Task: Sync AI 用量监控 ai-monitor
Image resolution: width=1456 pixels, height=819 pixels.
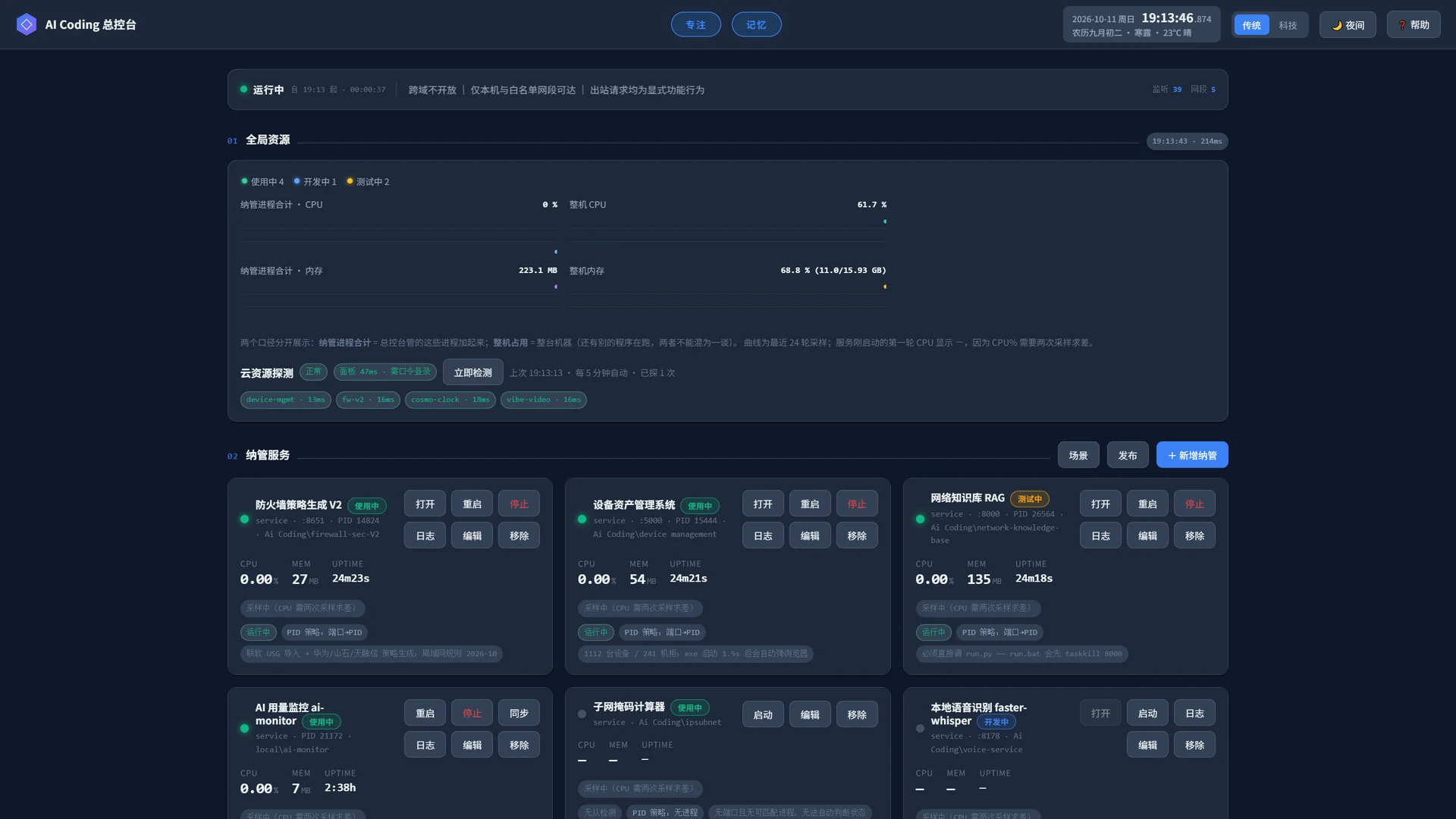Action: click(x=519, y=713)
